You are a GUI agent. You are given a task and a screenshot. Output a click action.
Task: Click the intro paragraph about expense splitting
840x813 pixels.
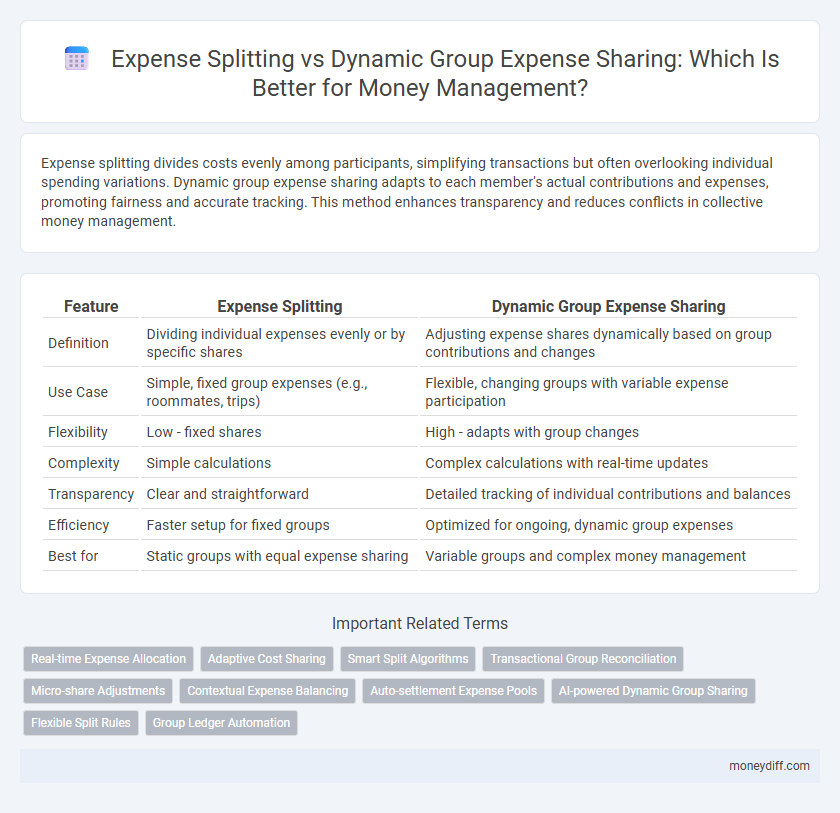(x=407, y=192)
